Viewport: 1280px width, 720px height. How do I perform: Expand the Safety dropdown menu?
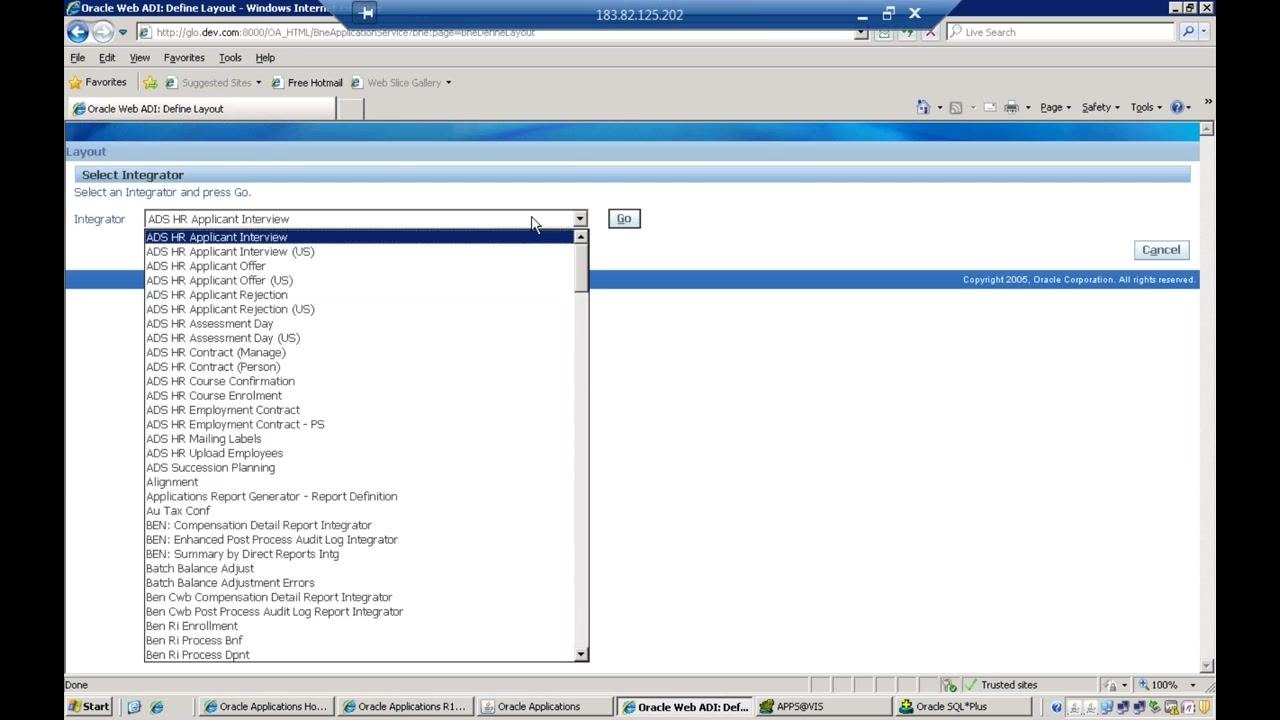(x=1100, y=107)
